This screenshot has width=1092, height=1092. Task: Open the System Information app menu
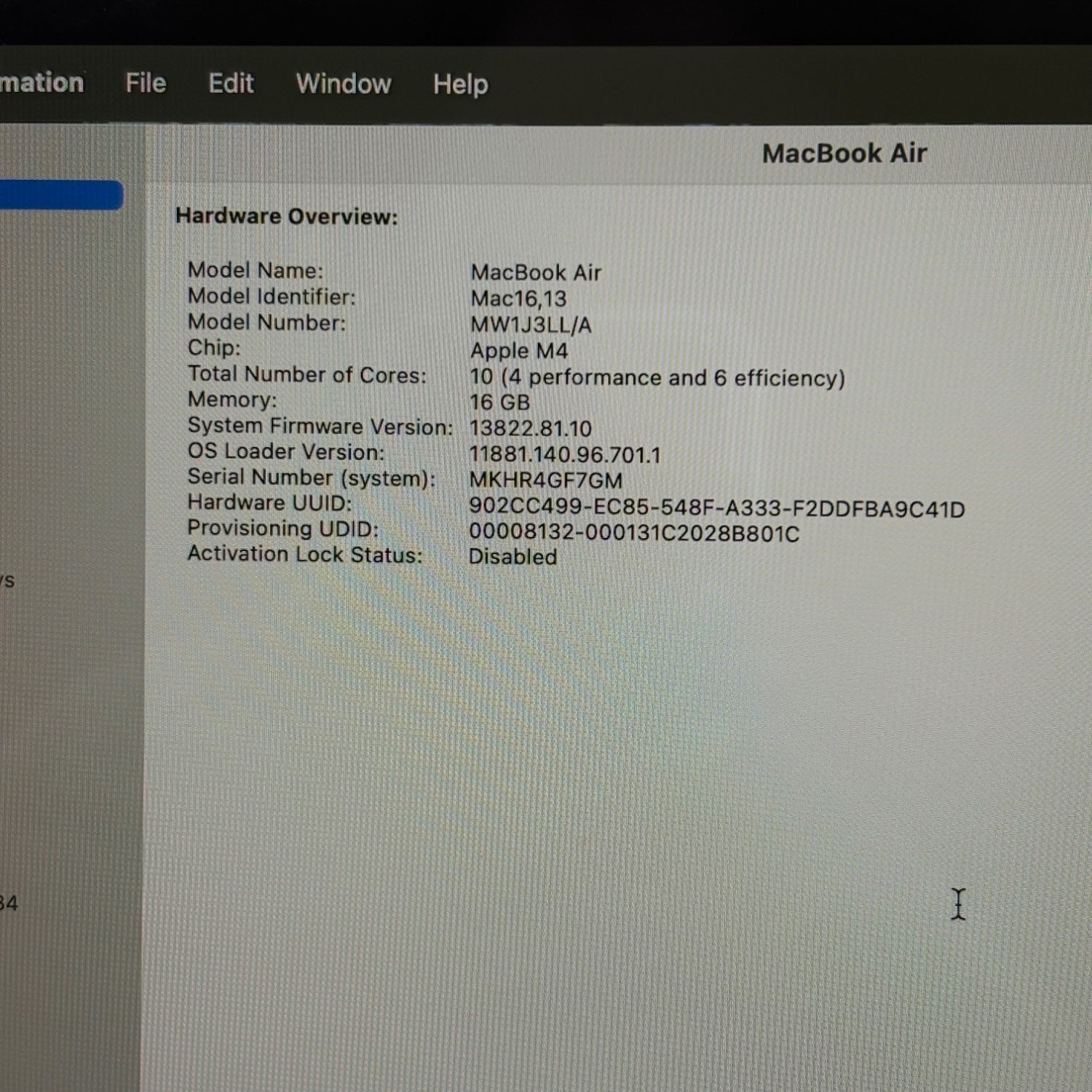pyautogui.click(x=41, y=82)
